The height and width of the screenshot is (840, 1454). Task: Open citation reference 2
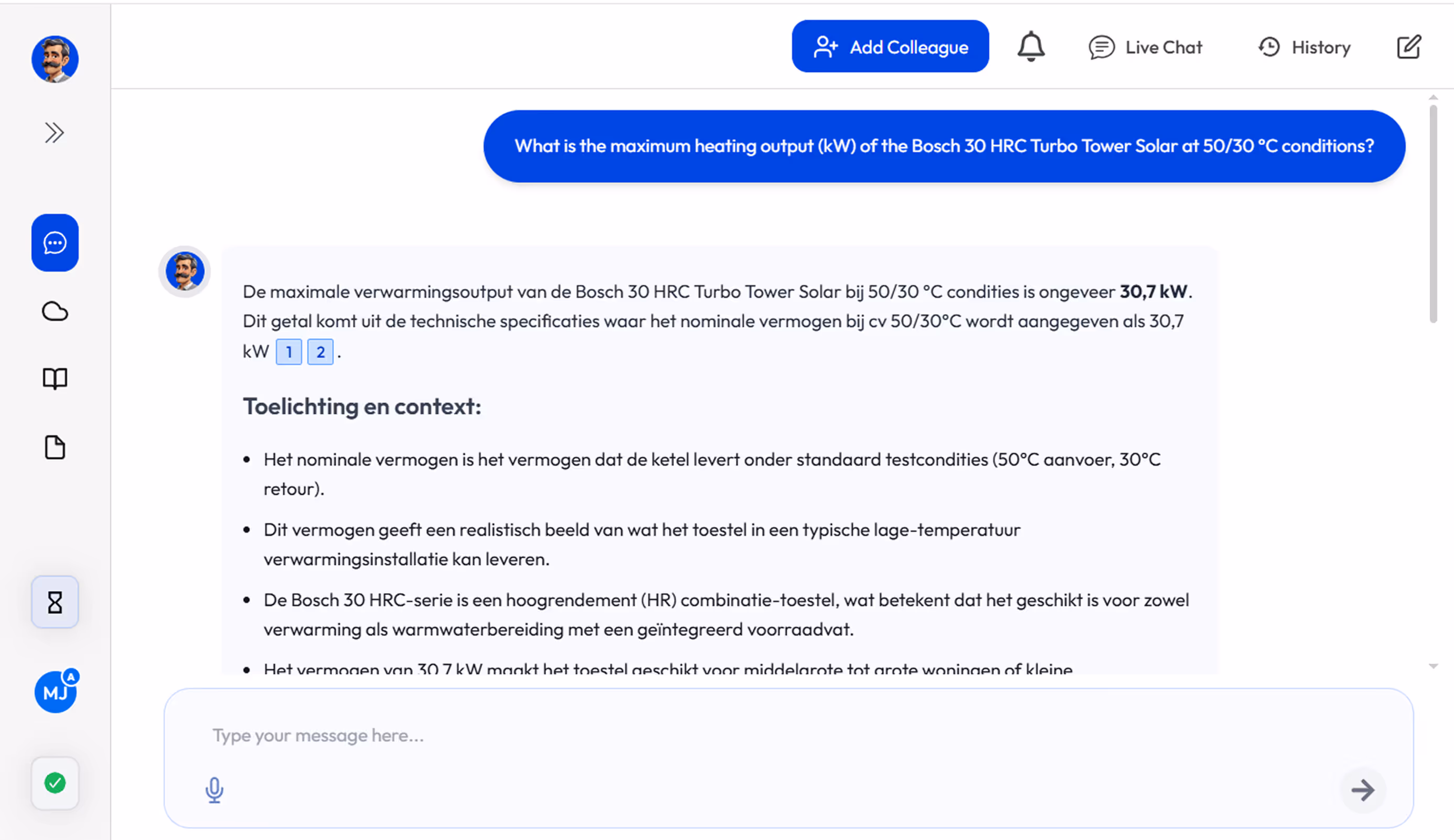pos(320,352)
